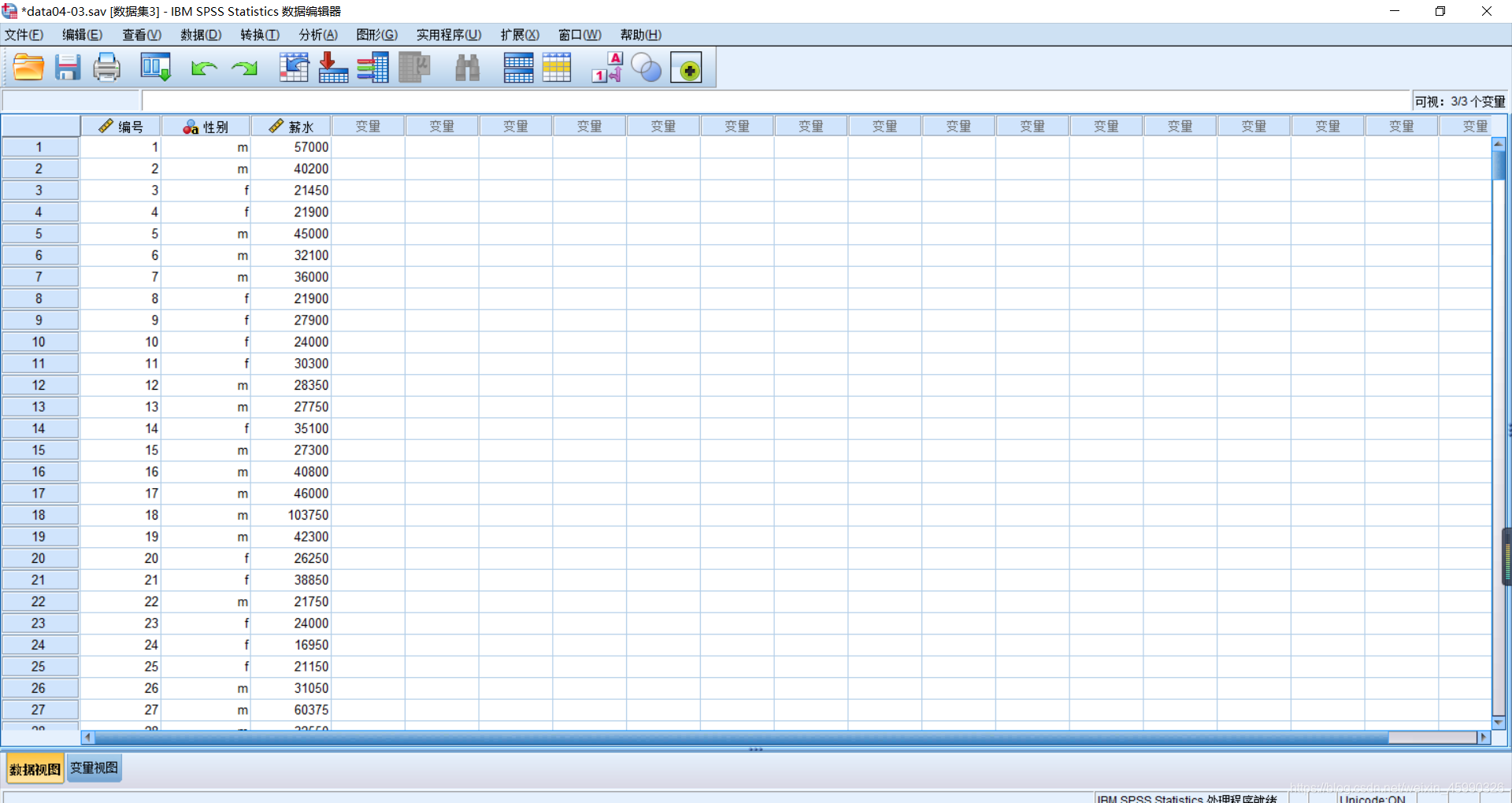
Task: Click the first empty 变量 column header
Action: tap(368, 126)
